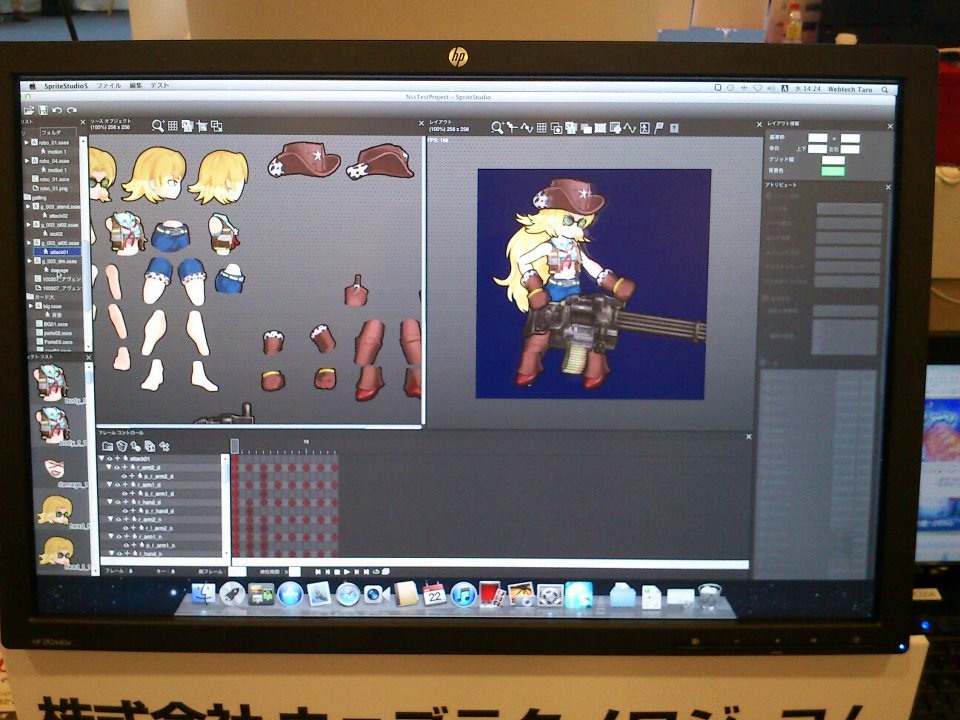This screenshot has width=960, height=720.
Task: Click the walking figure icon in layout toolbar
Action: coord(644,128)
